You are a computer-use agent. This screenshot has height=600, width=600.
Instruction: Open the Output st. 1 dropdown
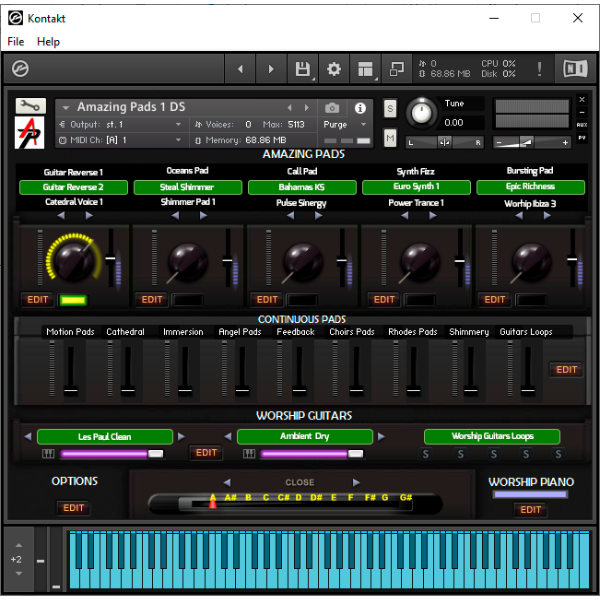(x=121, y=125)
